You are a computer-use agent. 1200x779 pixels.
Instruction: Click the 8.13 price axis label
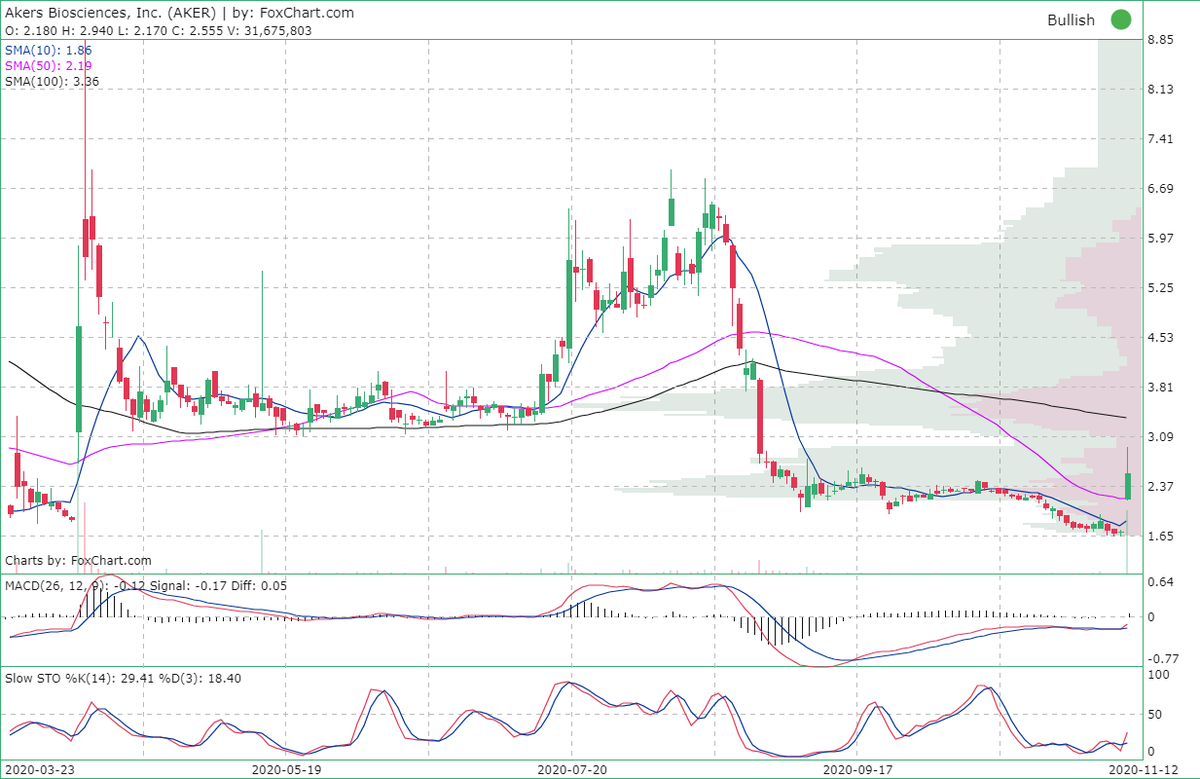click(x=1160, y=89)
